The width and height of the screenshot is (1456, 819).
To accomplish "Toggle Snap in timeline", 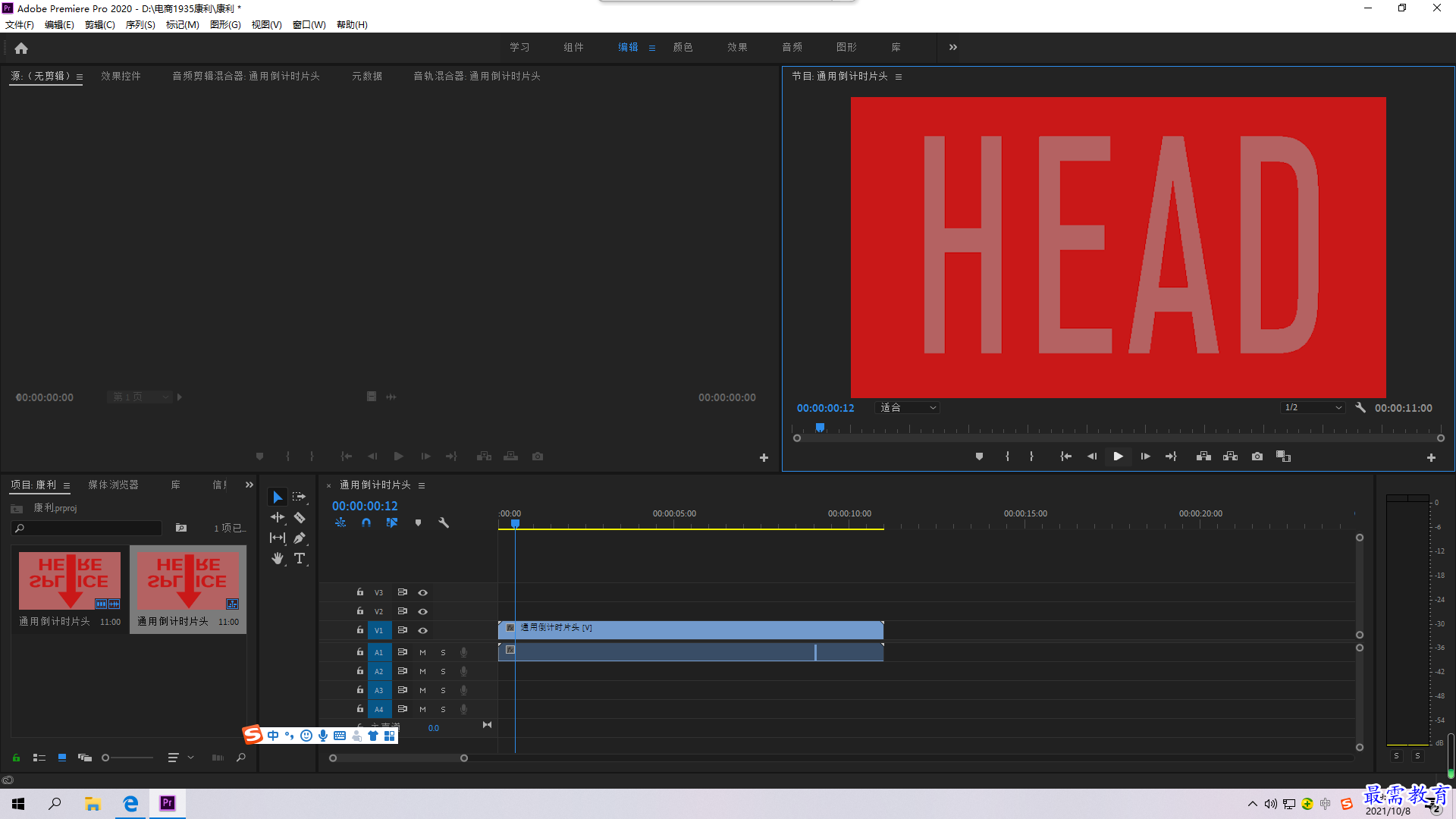I will coord(366,522).
